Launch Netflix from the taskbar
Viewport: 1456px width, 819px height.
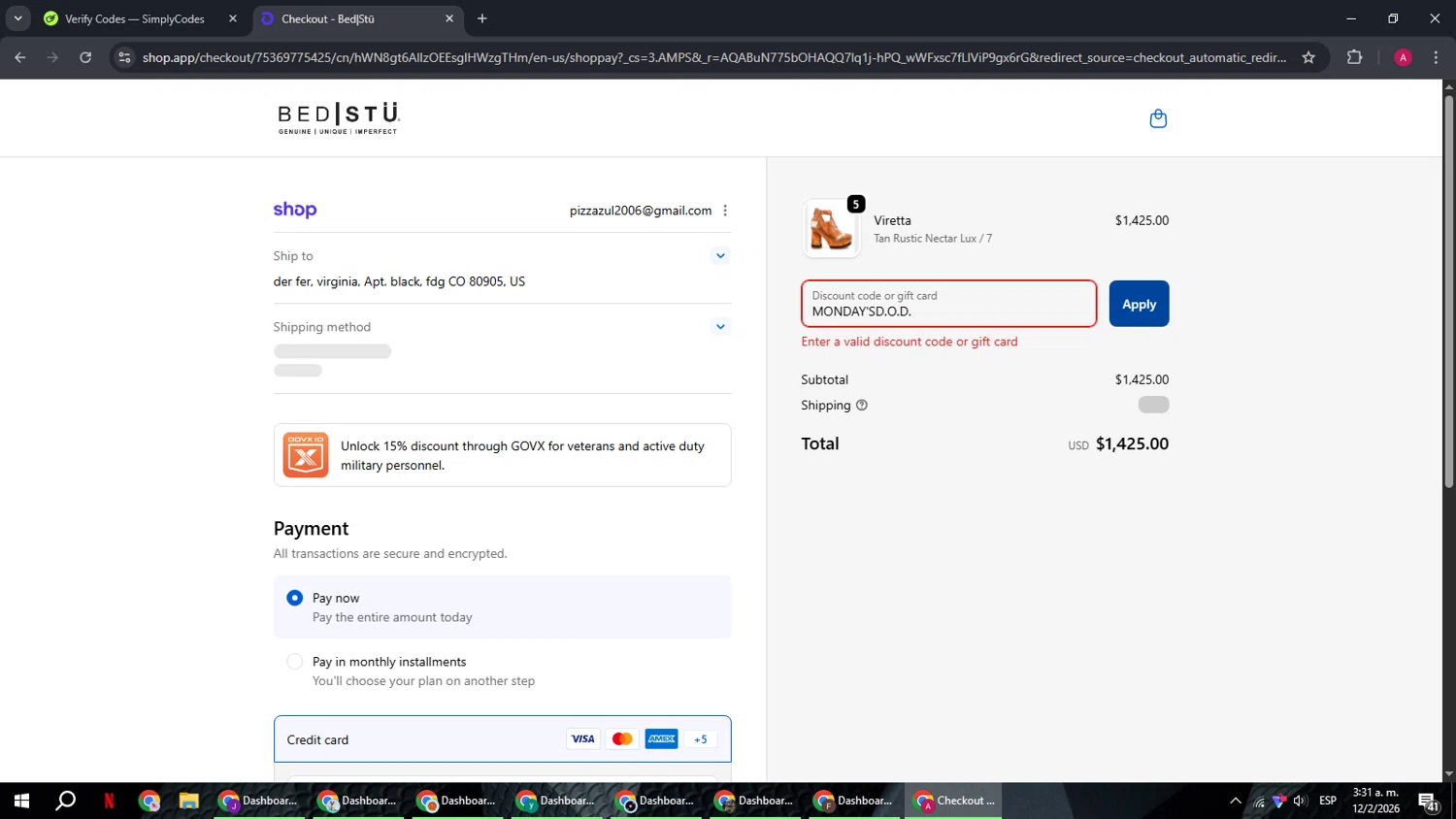tap(109, 801)
